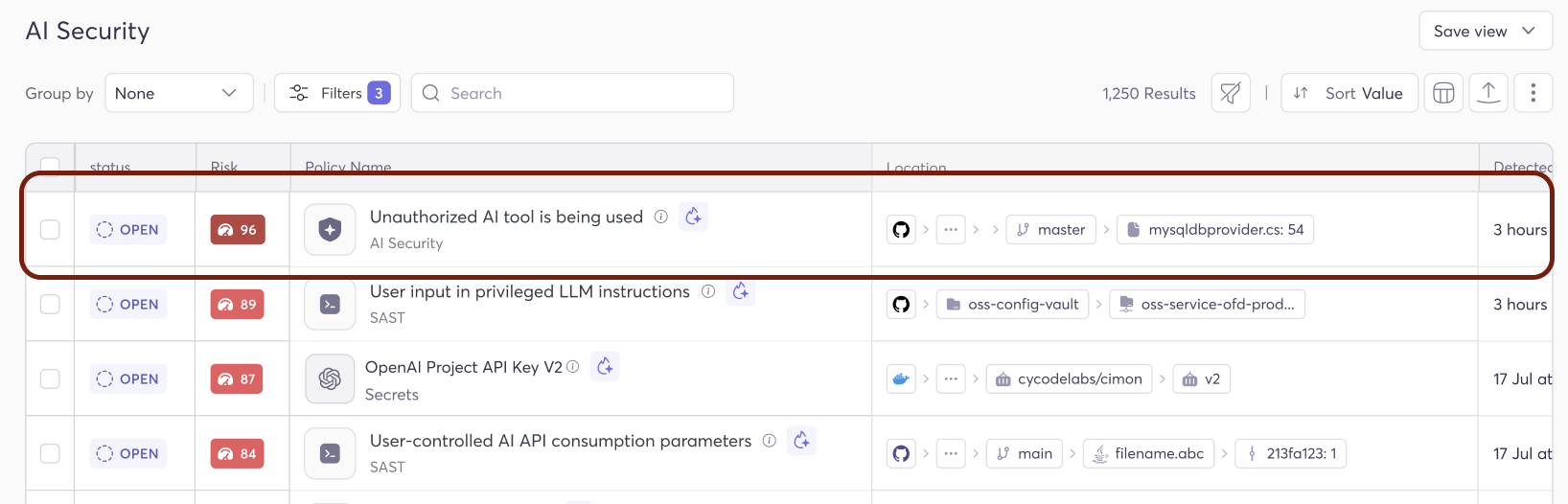Screen dimensions: 1568x504
Task: Click the SAST terminal icon for User-controlled row
Action: pos(330,454)
